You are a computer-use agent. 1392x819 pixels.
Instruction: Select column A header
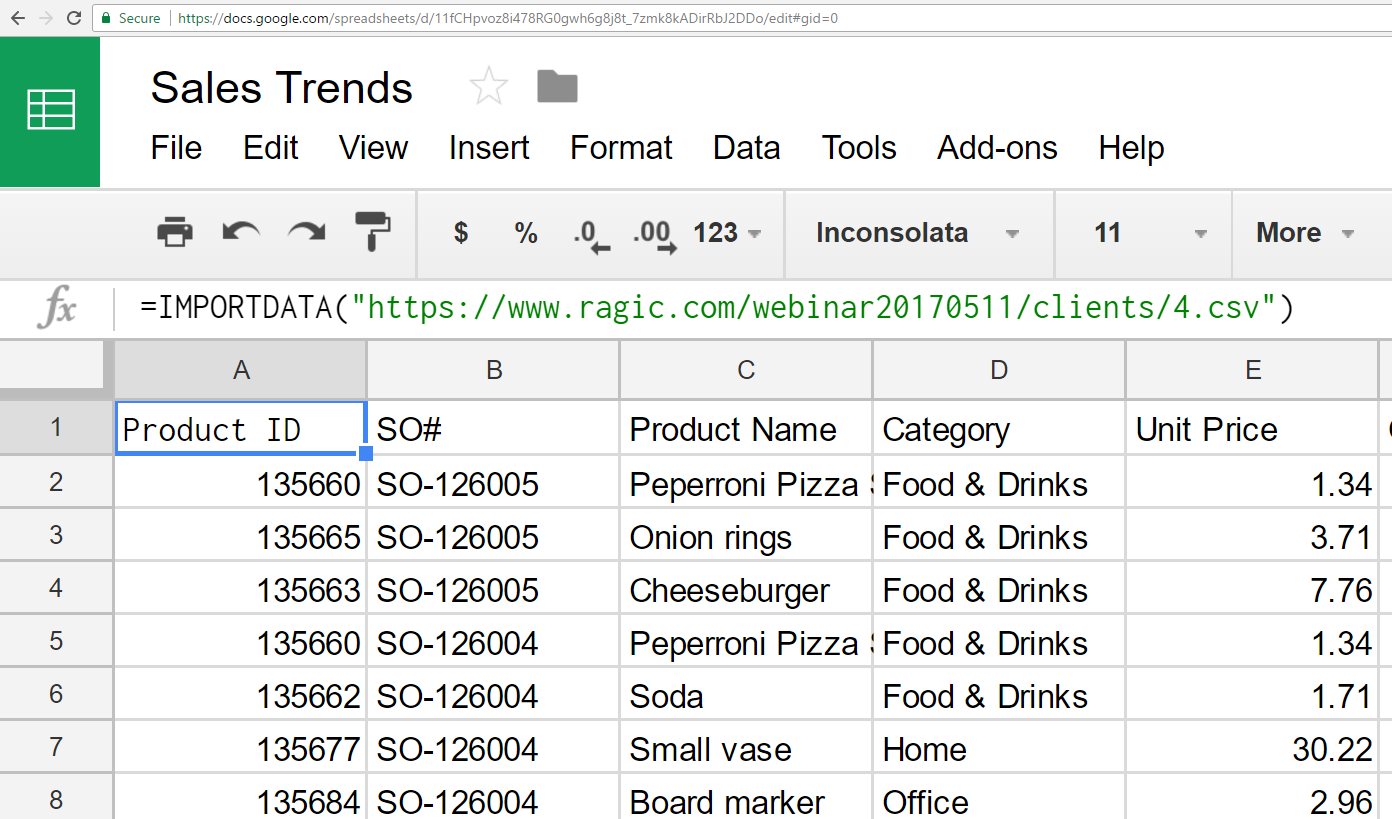[x=241, y=371]
